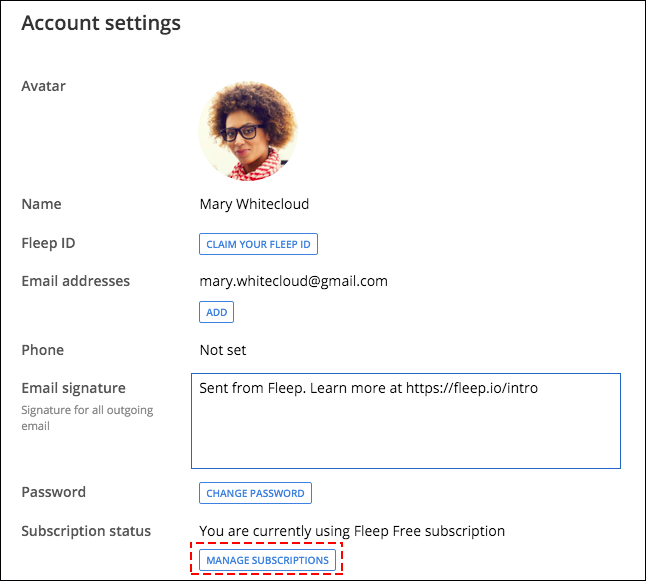
Task: Click the 'Not set' phone value
Action: coord(223,350)
